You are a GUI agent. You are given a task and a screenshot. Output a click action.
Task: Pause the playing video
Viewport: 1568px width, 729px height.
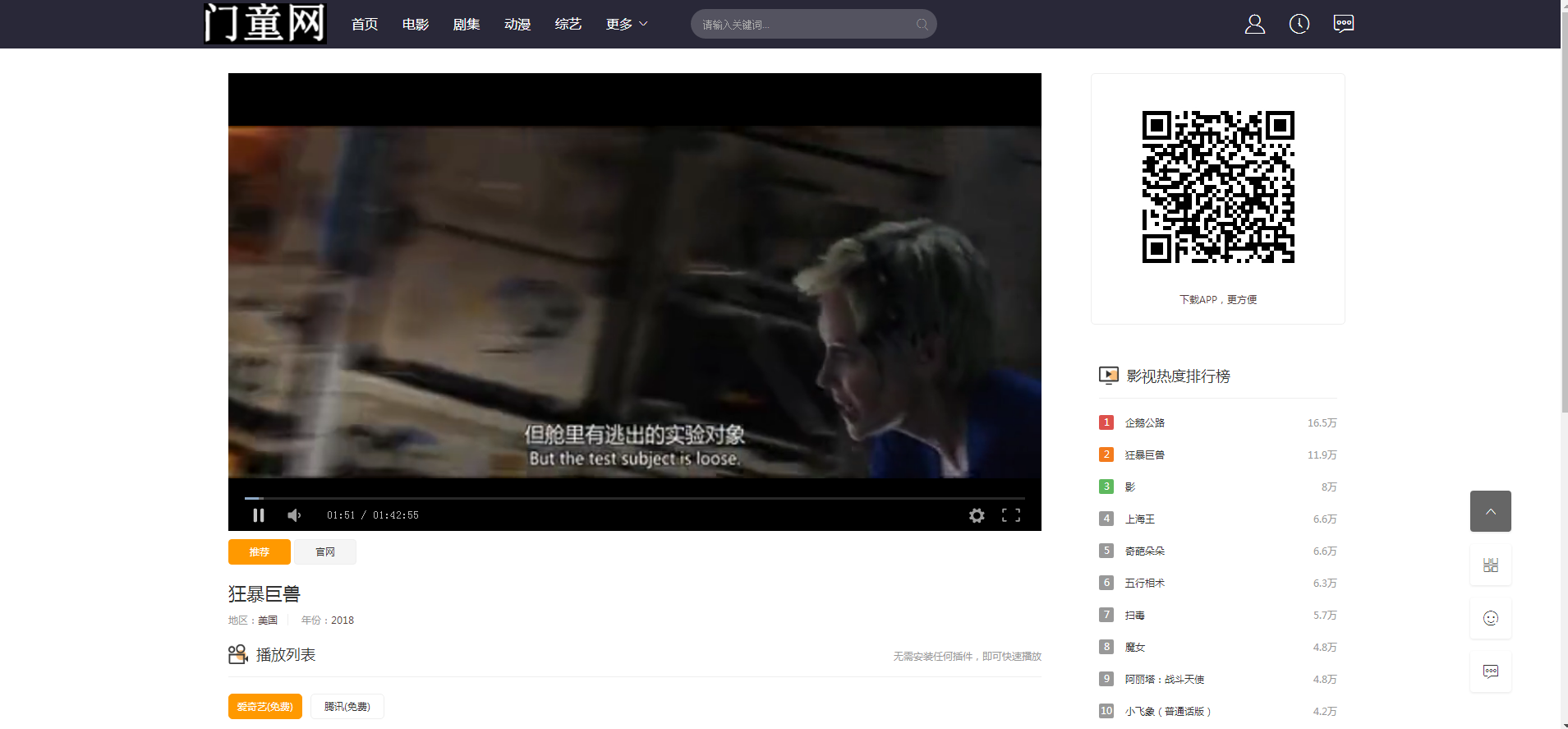259,515
